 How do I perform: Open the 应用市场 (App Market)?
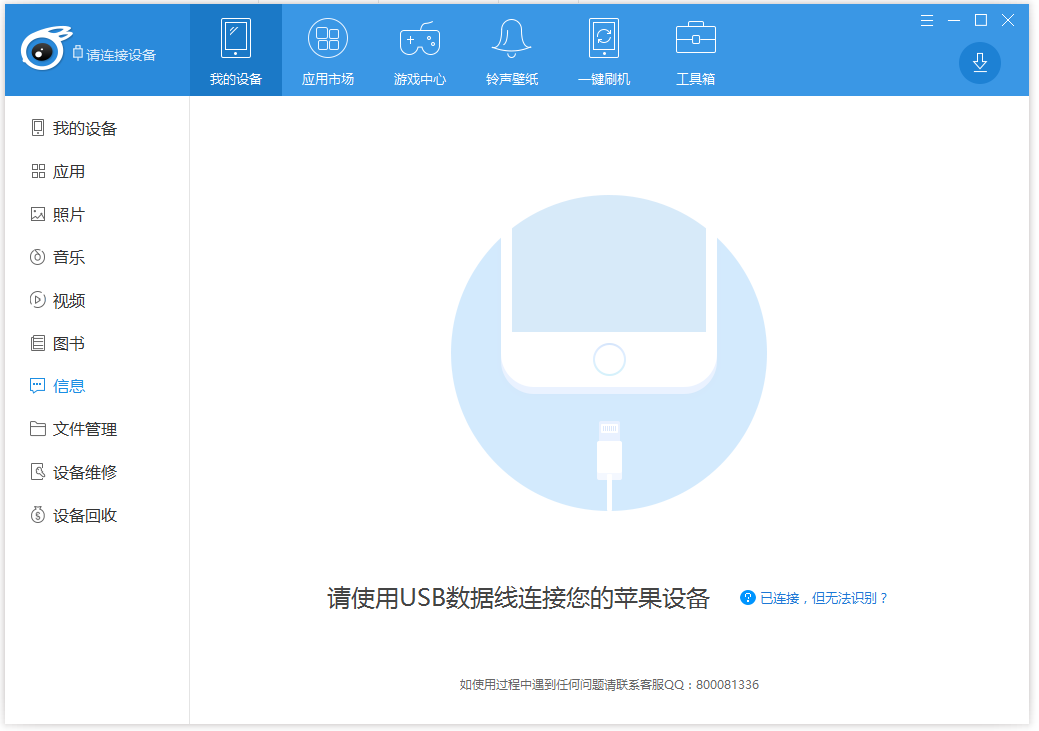click(327, 50)
